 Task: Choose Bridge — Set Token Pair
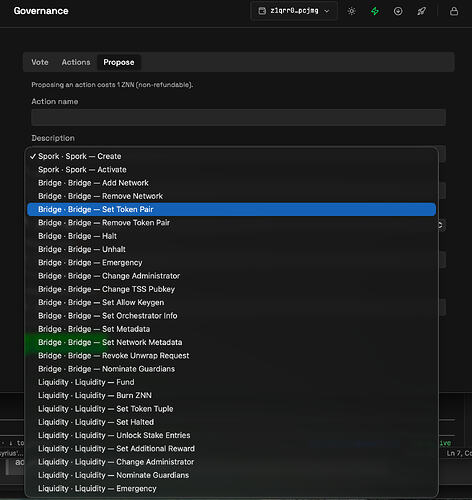(x=231, y=209)
